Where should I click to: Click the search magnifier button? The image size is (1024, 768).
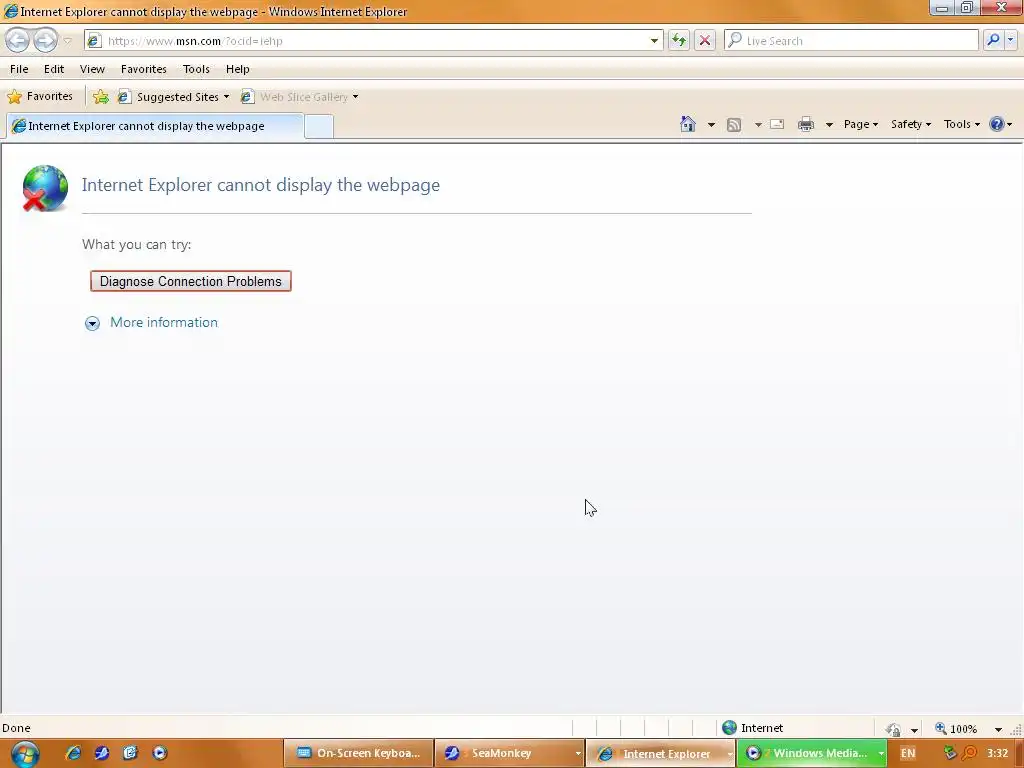993,40
